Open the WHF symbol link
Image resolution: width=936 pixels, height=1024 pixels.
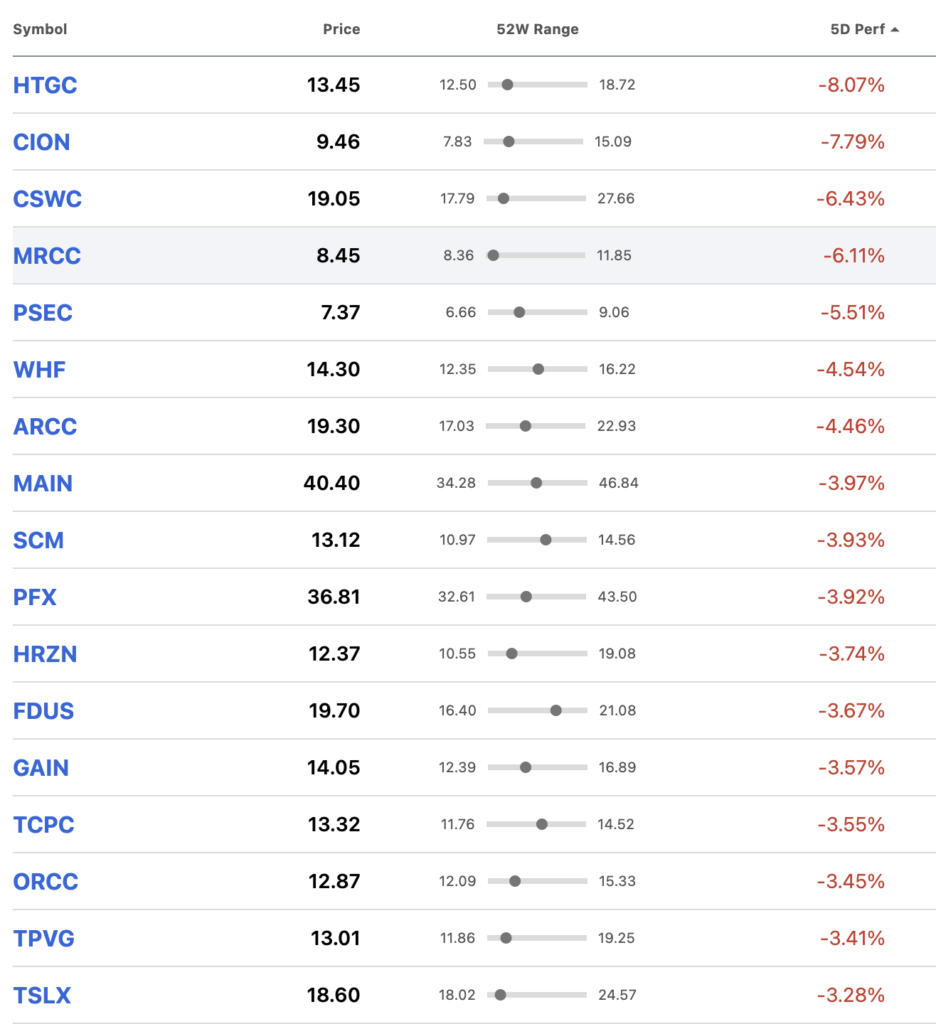pos(39,370)
